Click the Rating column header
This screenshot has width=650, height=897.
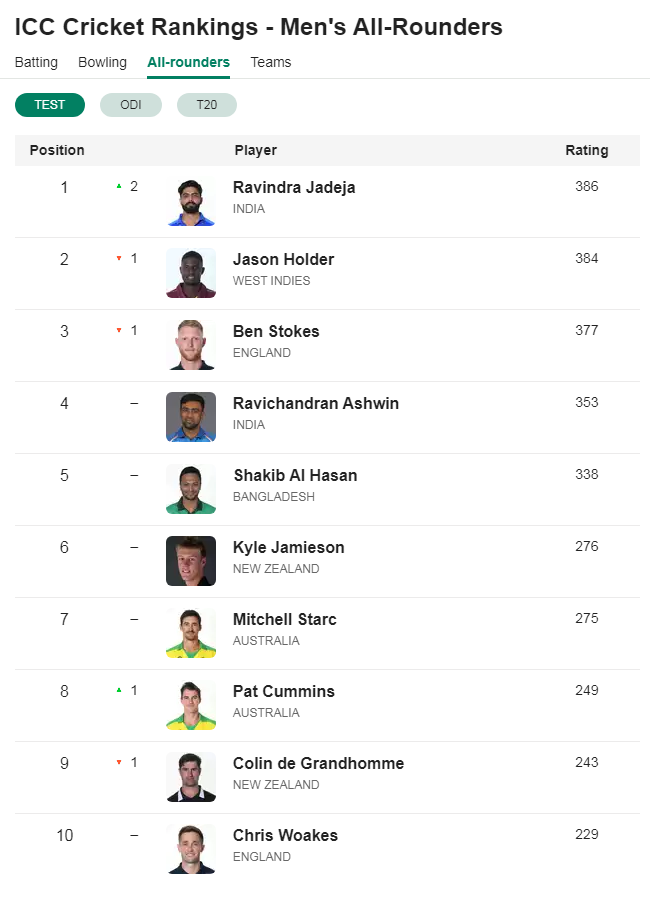pyautogui.click(x=587, y=150)
